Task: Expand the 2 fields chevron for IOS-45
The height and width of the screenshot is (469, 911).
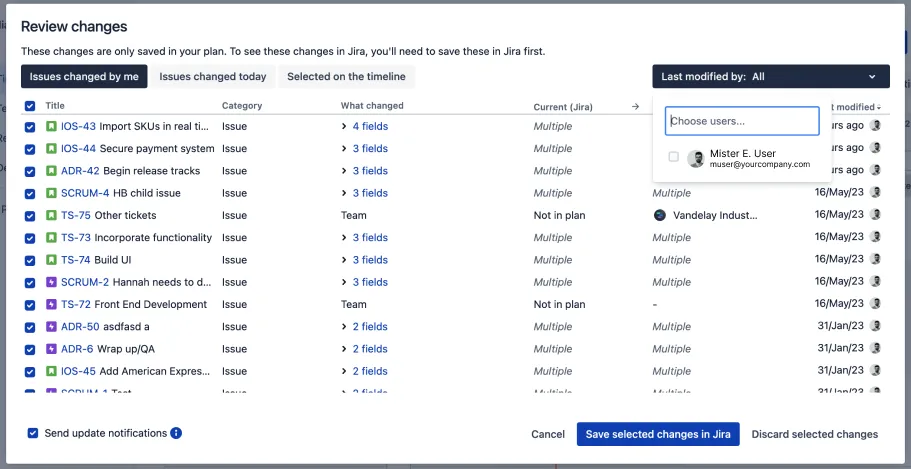Action: click(x=344, y=371)
